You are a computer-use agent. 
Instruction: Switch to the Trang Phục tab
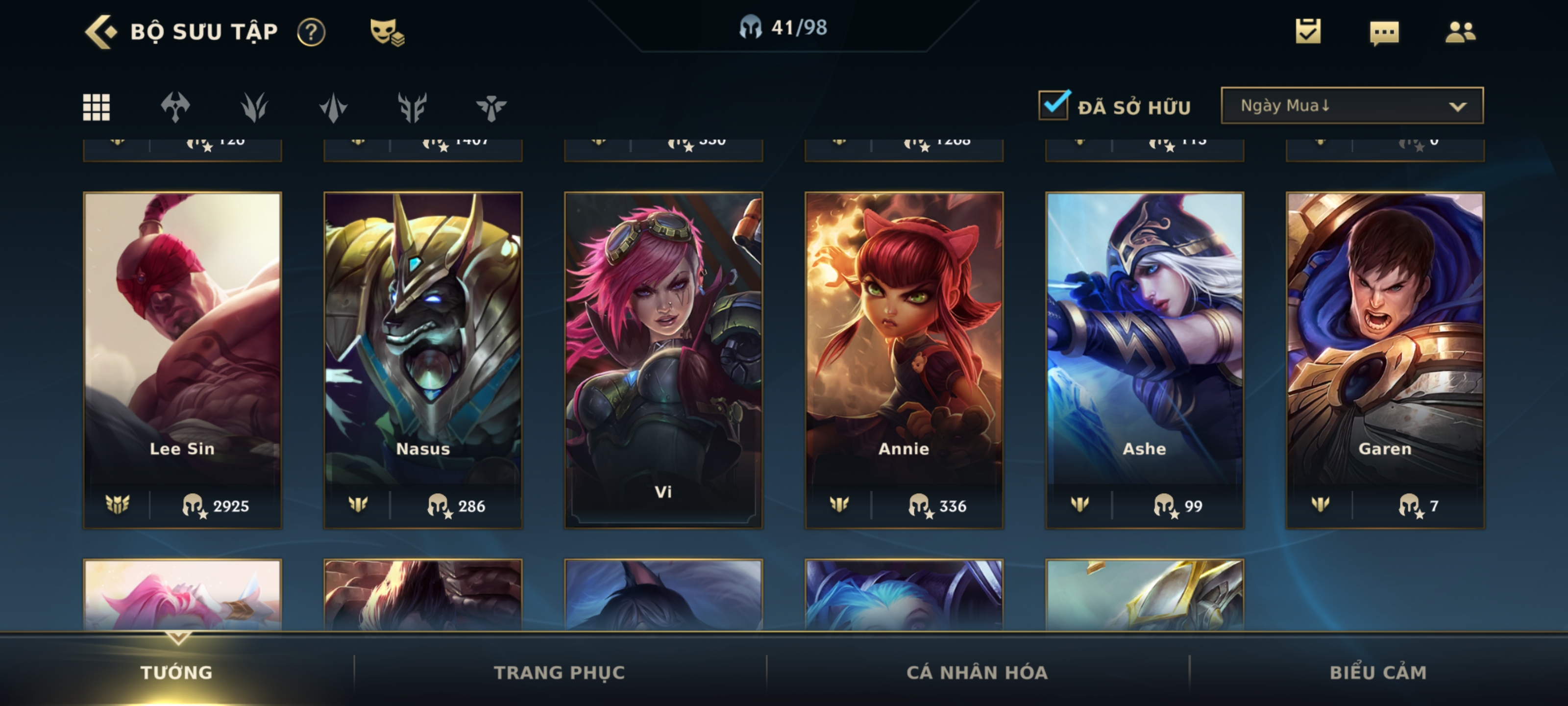(x=559, y=672)
